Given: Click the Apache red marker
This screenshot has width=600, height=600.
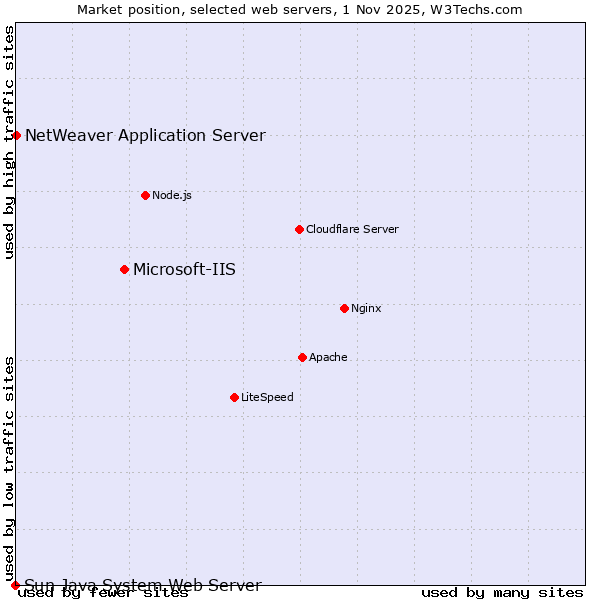Looking at the screenshot, I should point(302,357).
